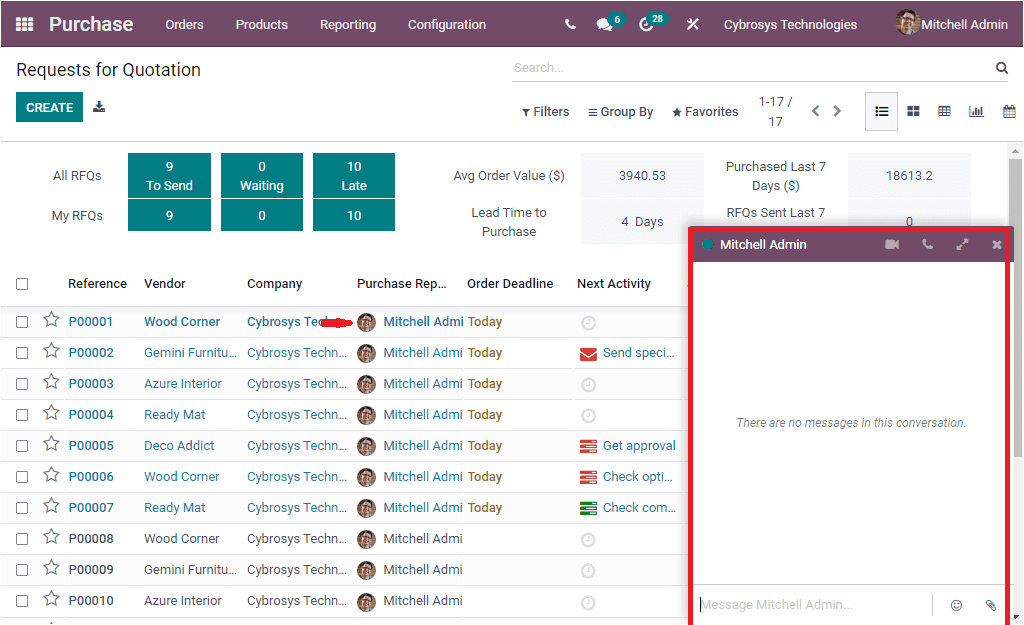Image resolution: width=1024 pixels, height=625 pixels.
Task: Open the Configuration menu
Action: click(x=446, y=24)
